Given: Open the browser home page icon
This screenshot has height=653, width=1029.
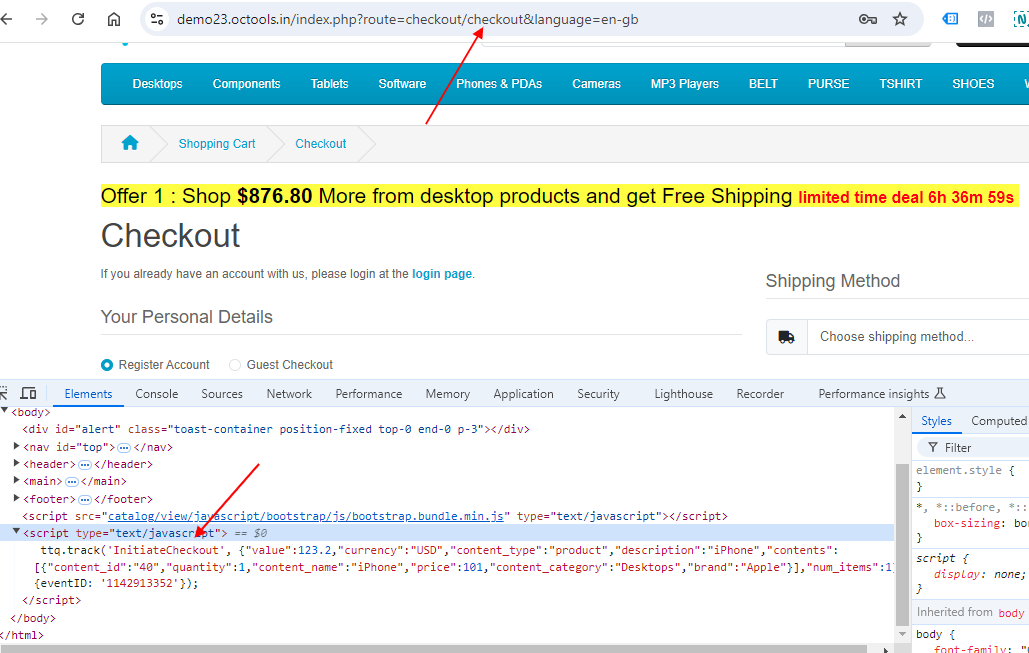Looking at the screenshot, I should [114, 19].
